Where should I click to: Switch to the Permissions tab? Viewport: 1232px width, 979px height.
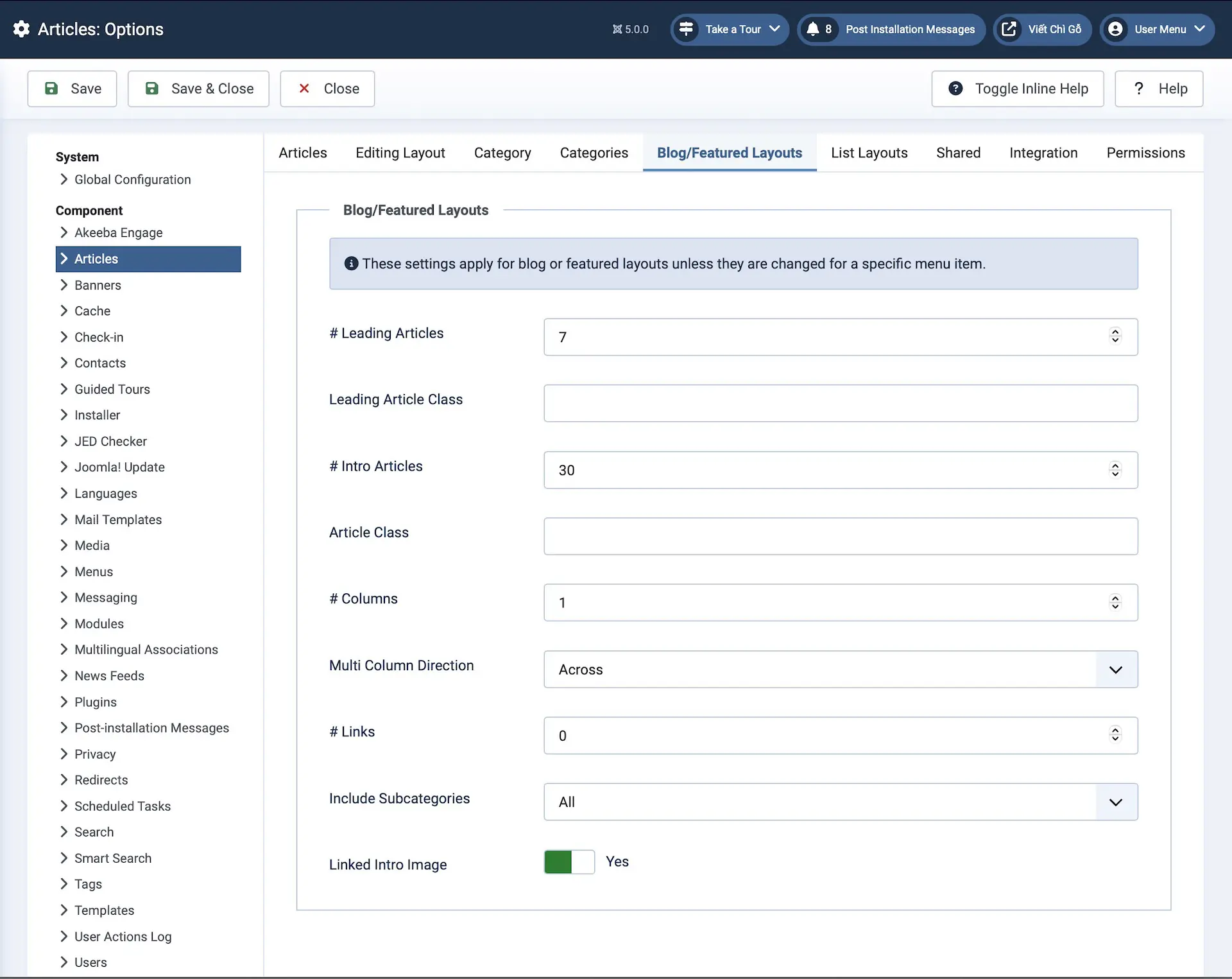pos(1145,153)
